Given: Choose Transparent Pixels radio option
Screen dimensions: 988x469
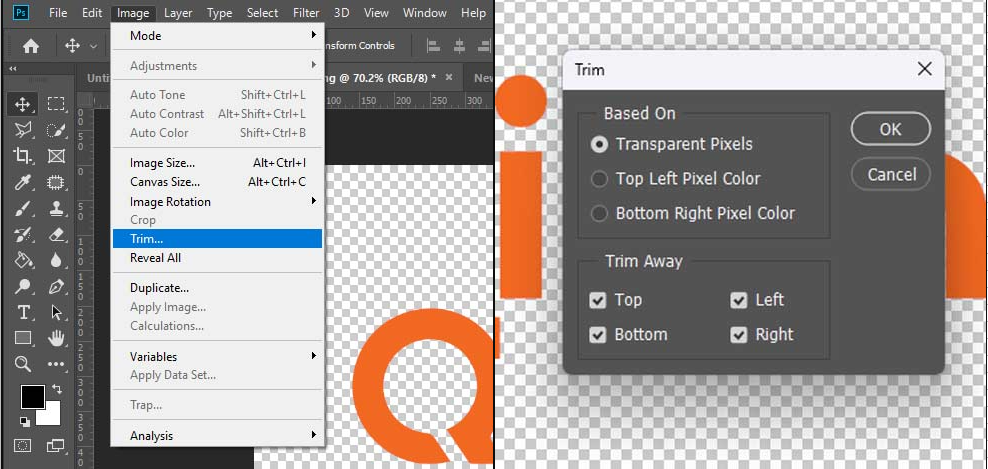Looking at the screenshot, I should (x=672, y=144).
